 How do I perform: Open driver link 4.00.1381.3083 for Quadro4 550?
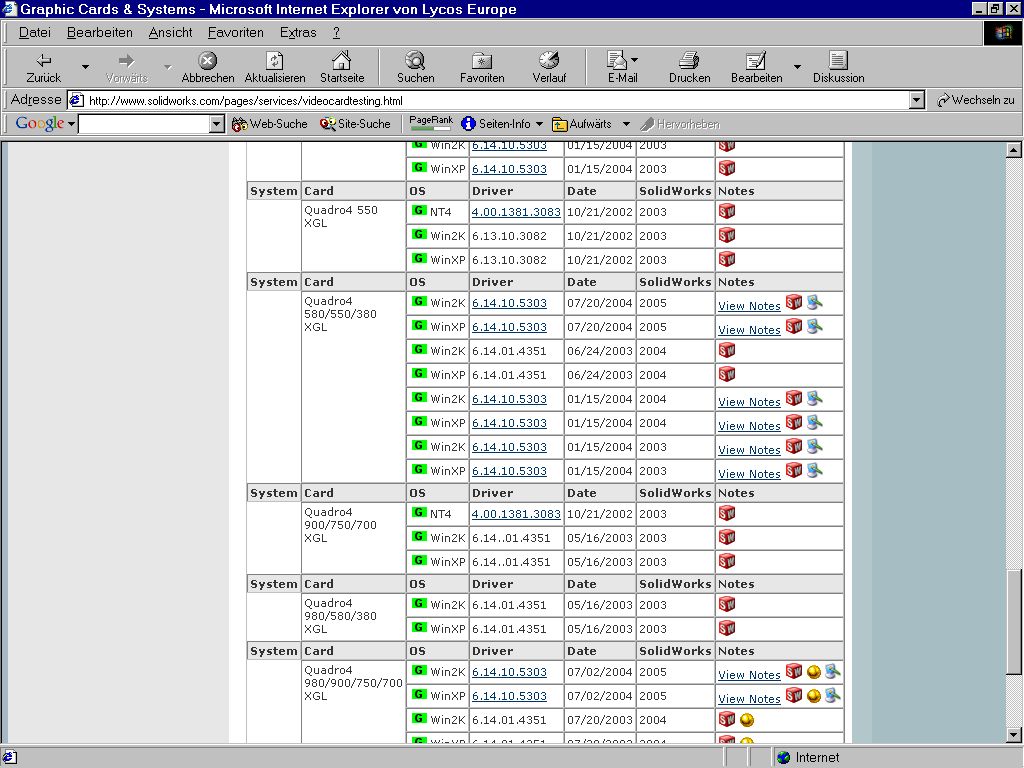(x=516, y=212)
